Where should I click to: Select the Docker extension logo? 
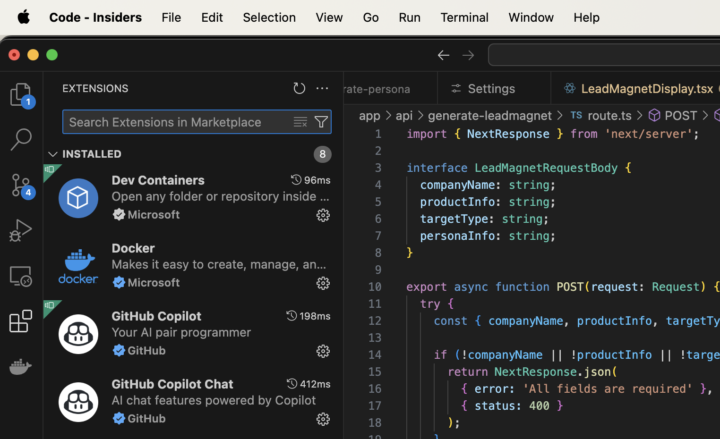(78, 266)
